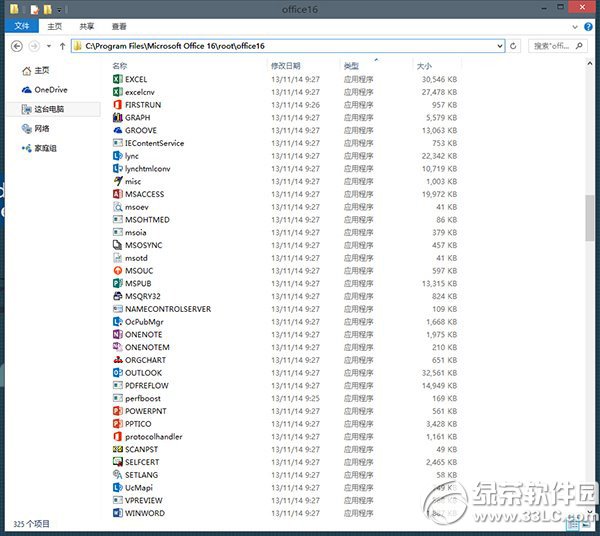Click the WINWORD application icon
The image size is (600, 536).
[x=117, y=513]
